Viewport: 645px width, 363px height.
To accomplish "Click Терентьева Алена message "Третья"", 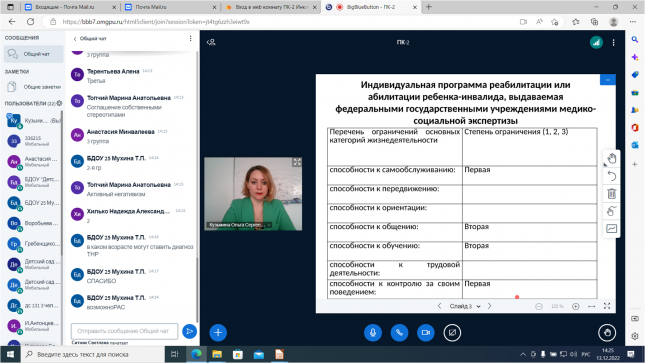I will (96, 81).
